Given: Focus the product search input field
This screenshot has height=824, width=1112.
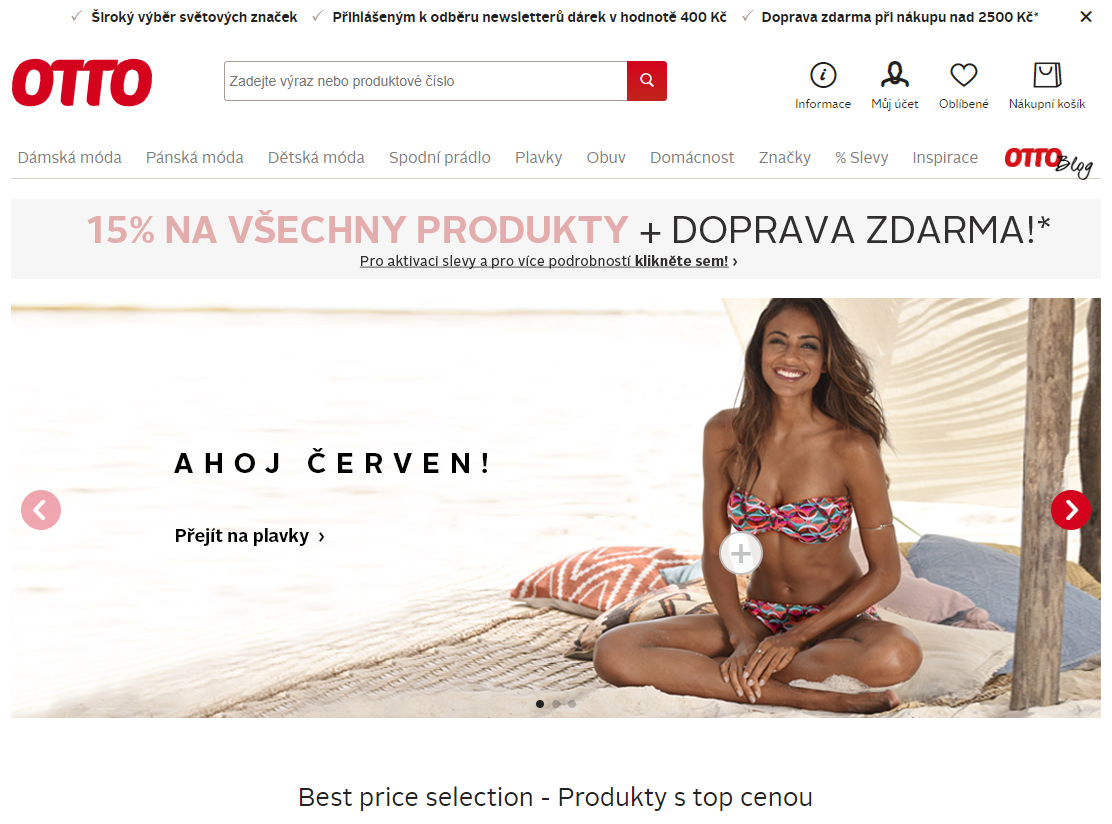Looking at the screenshot, I should click(x=426, y=81).
